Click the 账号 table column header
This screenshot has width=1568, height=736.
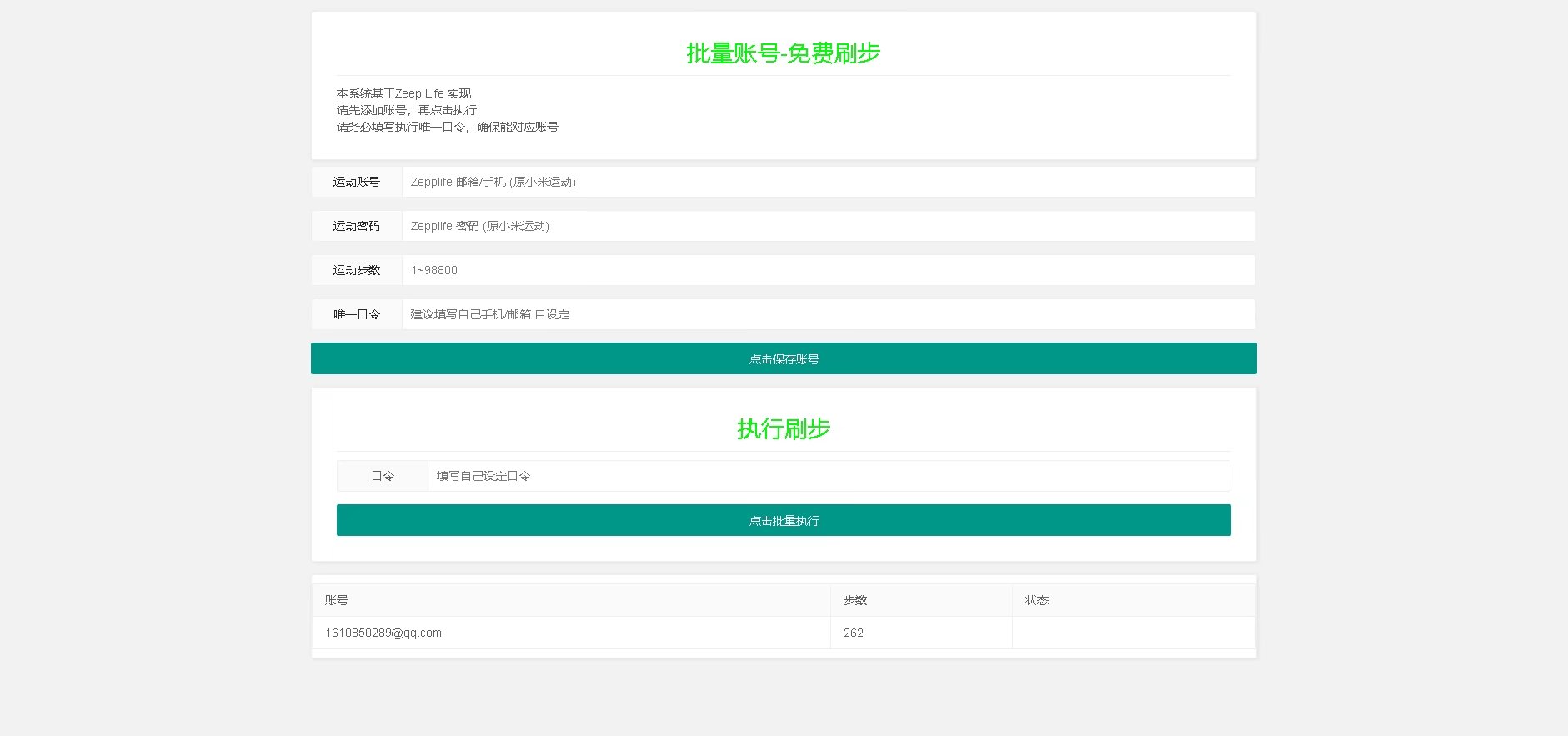(x=337, y=600)
